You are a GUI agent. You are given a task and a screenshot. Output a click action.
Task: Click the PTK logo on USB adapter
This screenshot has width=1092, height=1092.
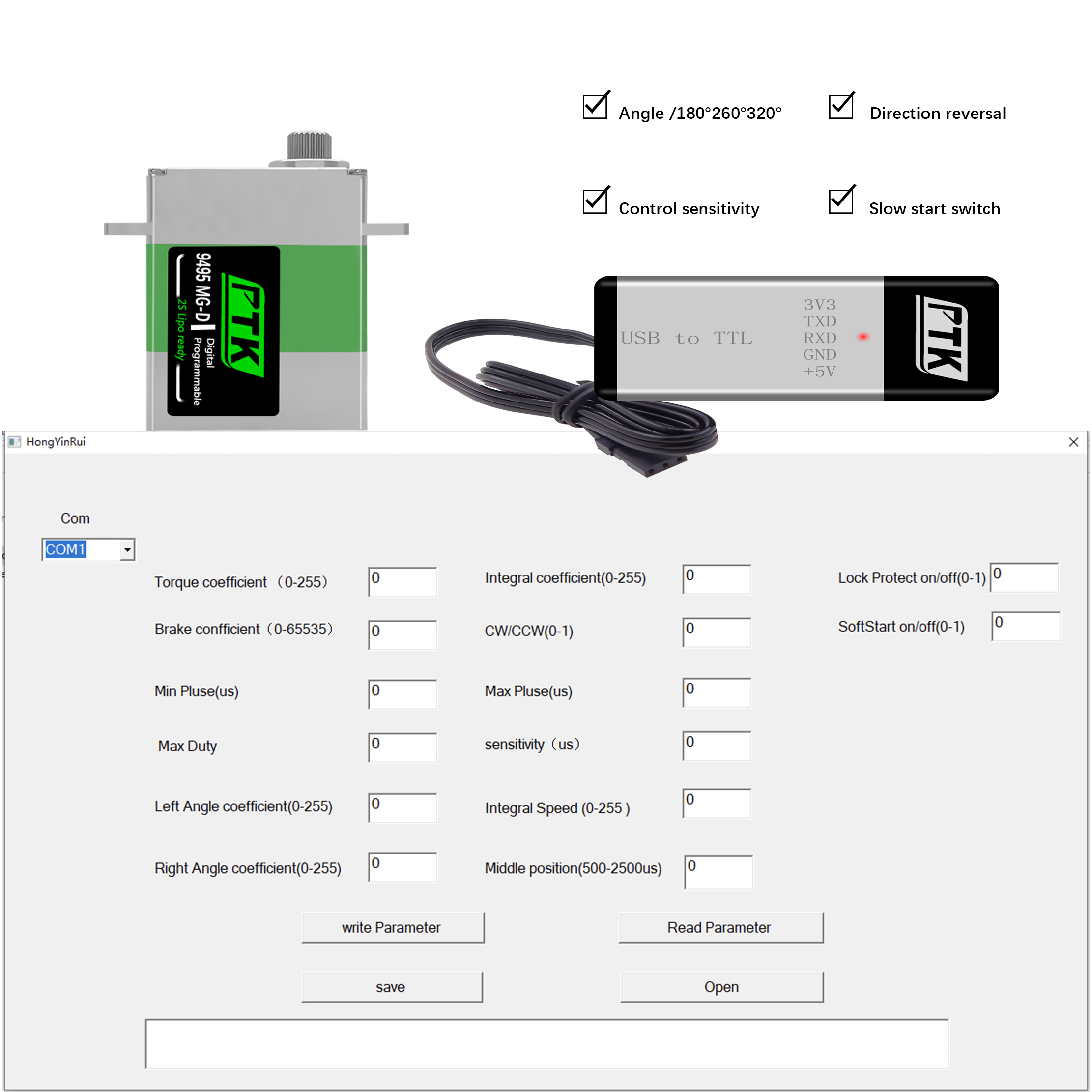(941, 338)
